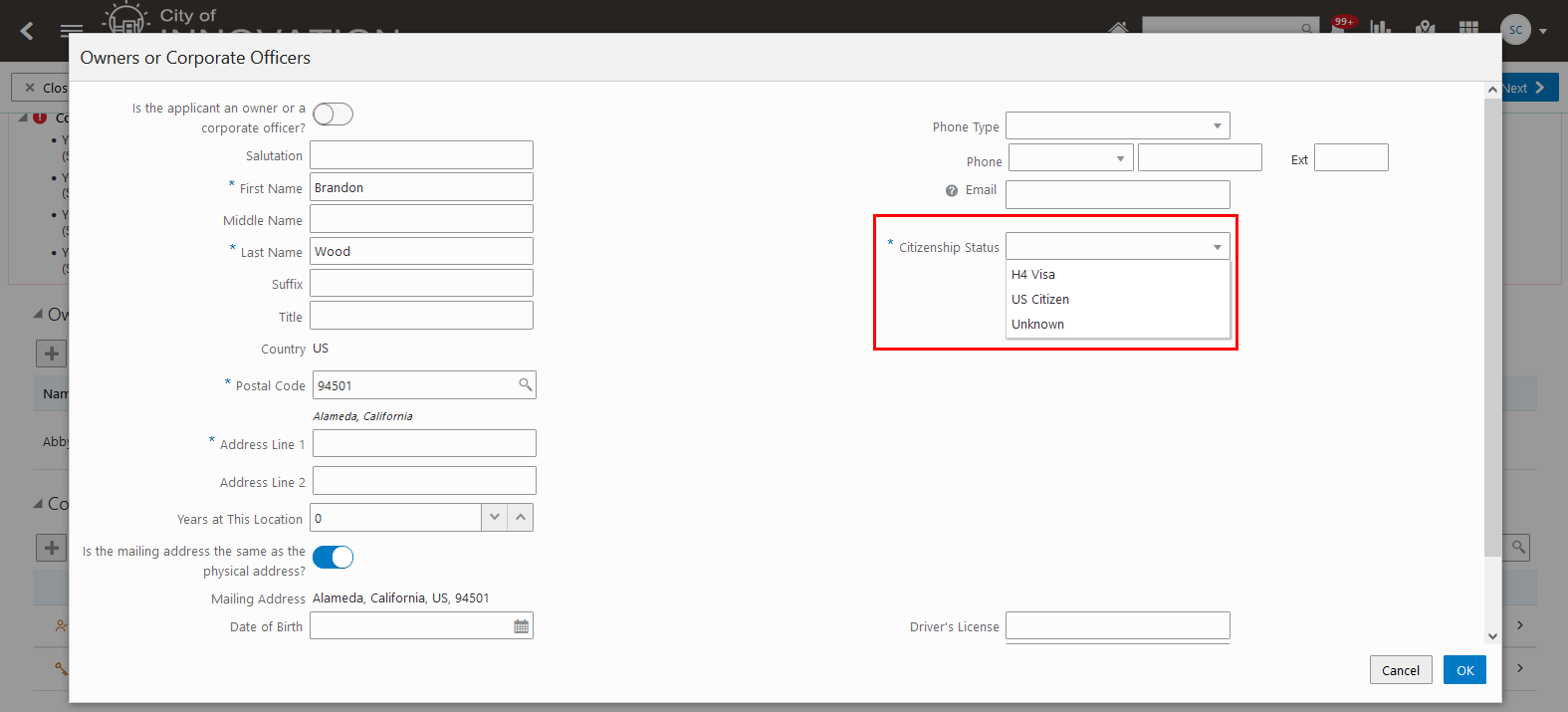Click First Name field containing Brandon
Image resolution: width=1568 pixels, height=712 pixels.
coord(421,187)
